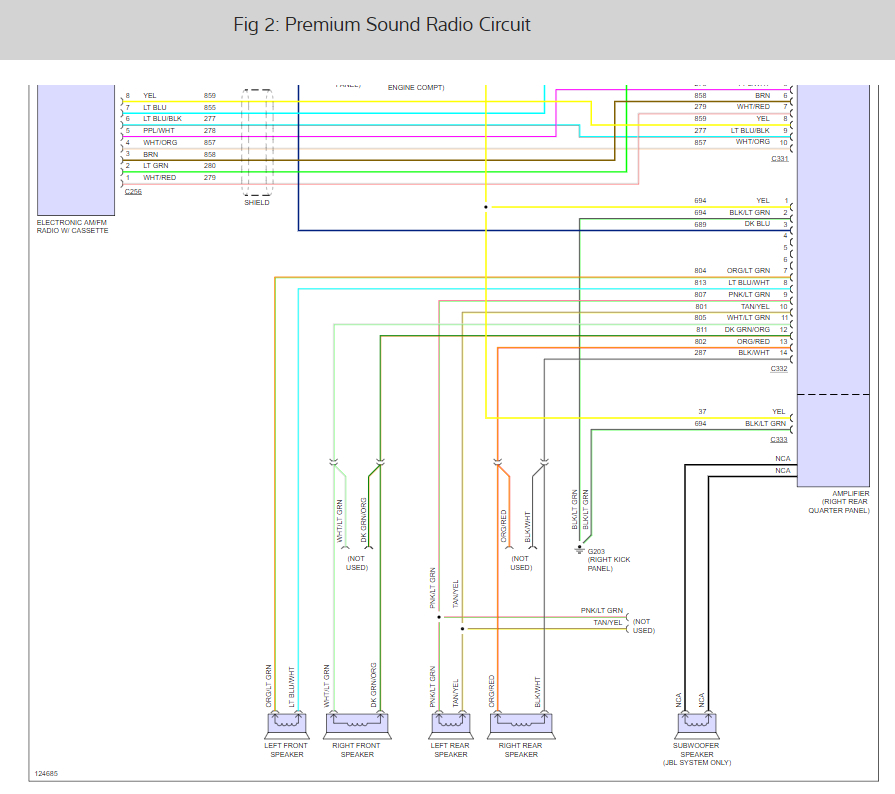The width and height of the screenshot is (895, 794).
Task: Click the 'DK GRN/ORG' label at C332 pin 12
Action: pyautogui.click(x=747, y=329)
